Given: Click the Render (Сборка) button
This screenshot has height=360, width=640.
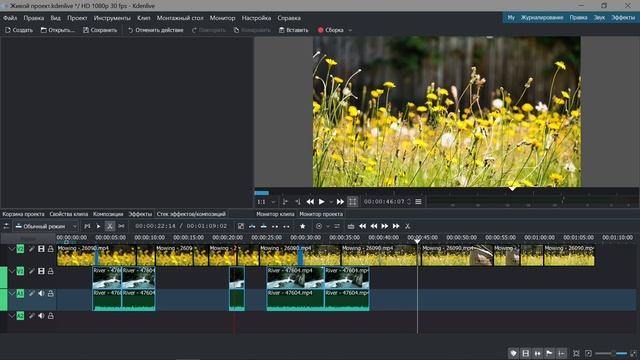Looking at the screenshot, I should coord(331,30).
